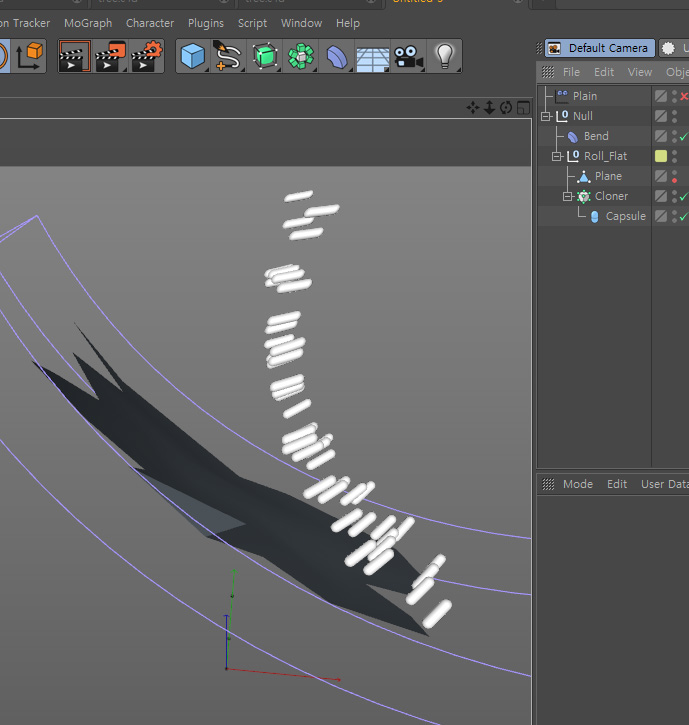Click viewport rotate camera icon
The height and width of the screenshot is (725, 689).
tap(506, 108)
